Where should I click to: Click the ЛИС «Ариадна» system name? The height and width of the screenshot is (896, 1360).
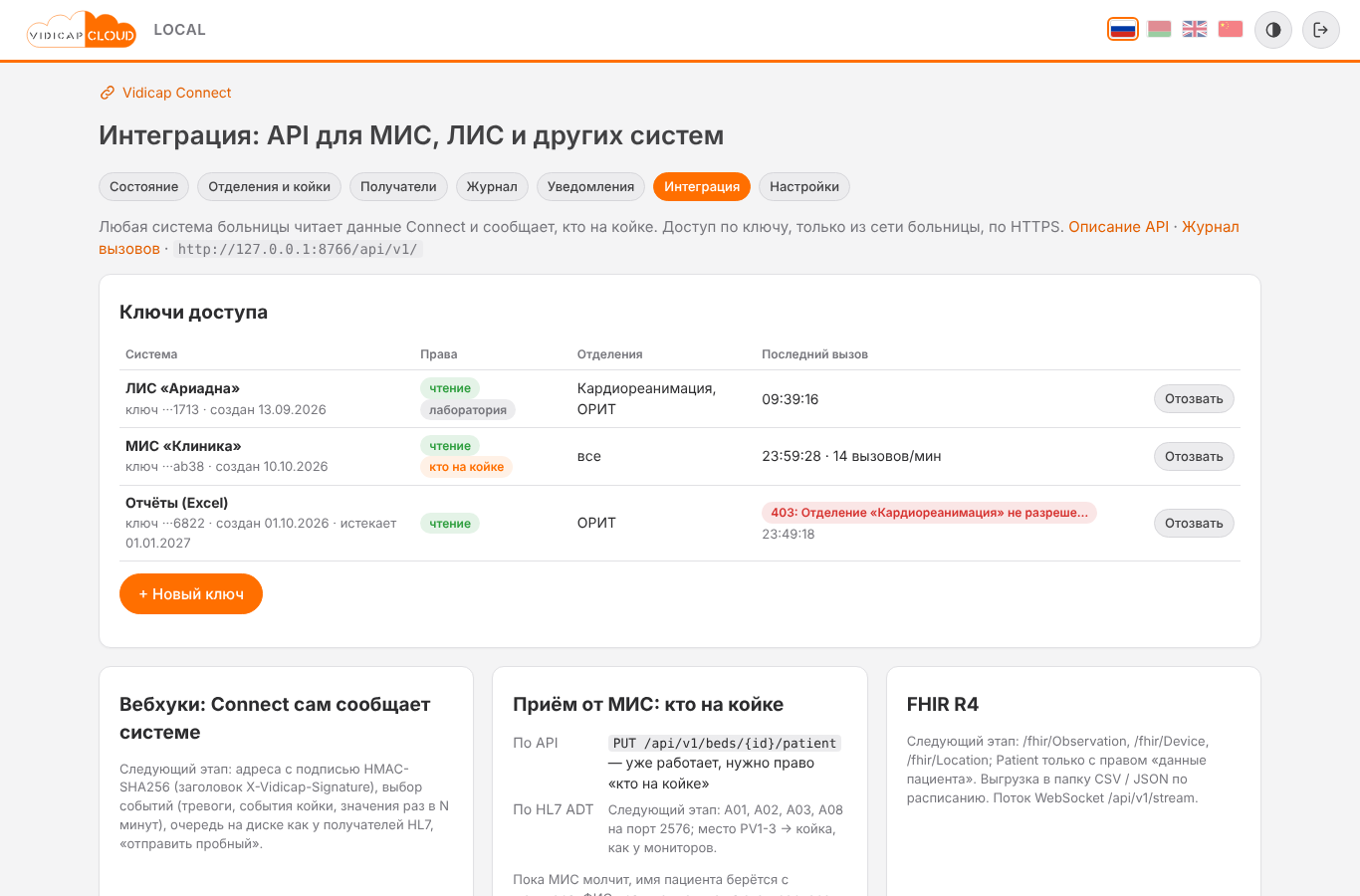[x=182, y=388]
